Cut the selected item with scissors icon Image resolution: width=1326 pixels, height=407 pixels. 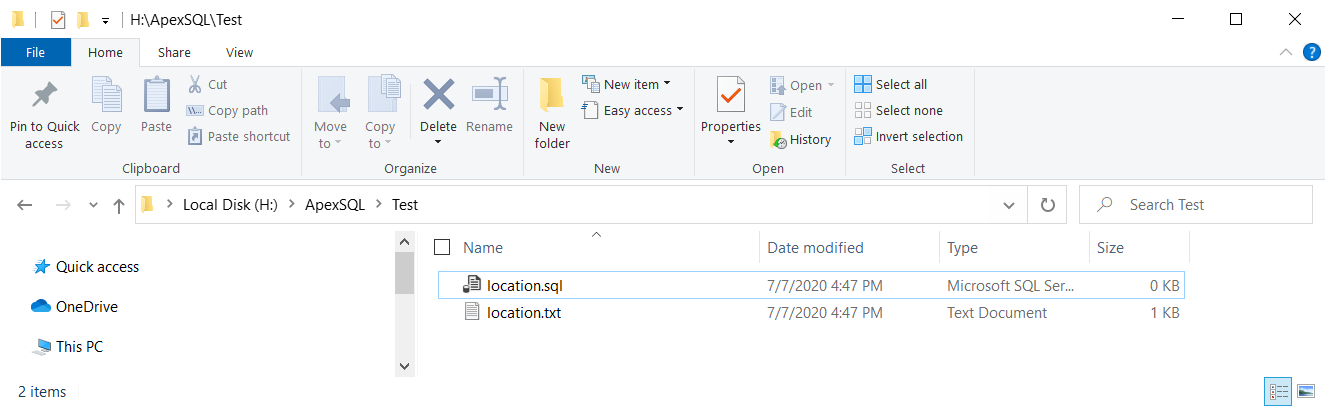tap(208, 85)
